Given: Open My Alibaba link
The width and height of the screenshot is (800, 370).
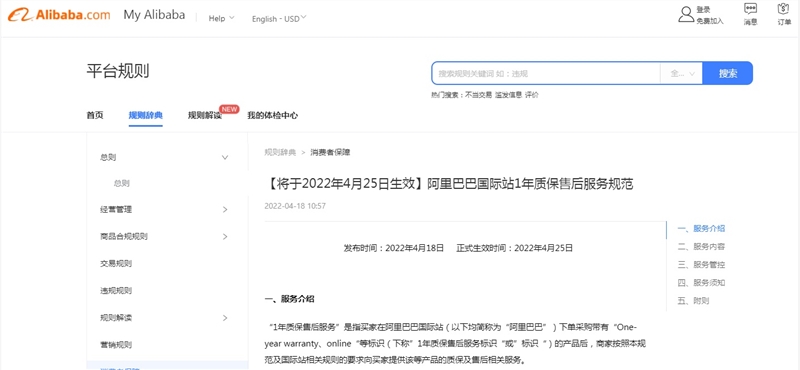Looking at the screenshot, I should [154, 15].
